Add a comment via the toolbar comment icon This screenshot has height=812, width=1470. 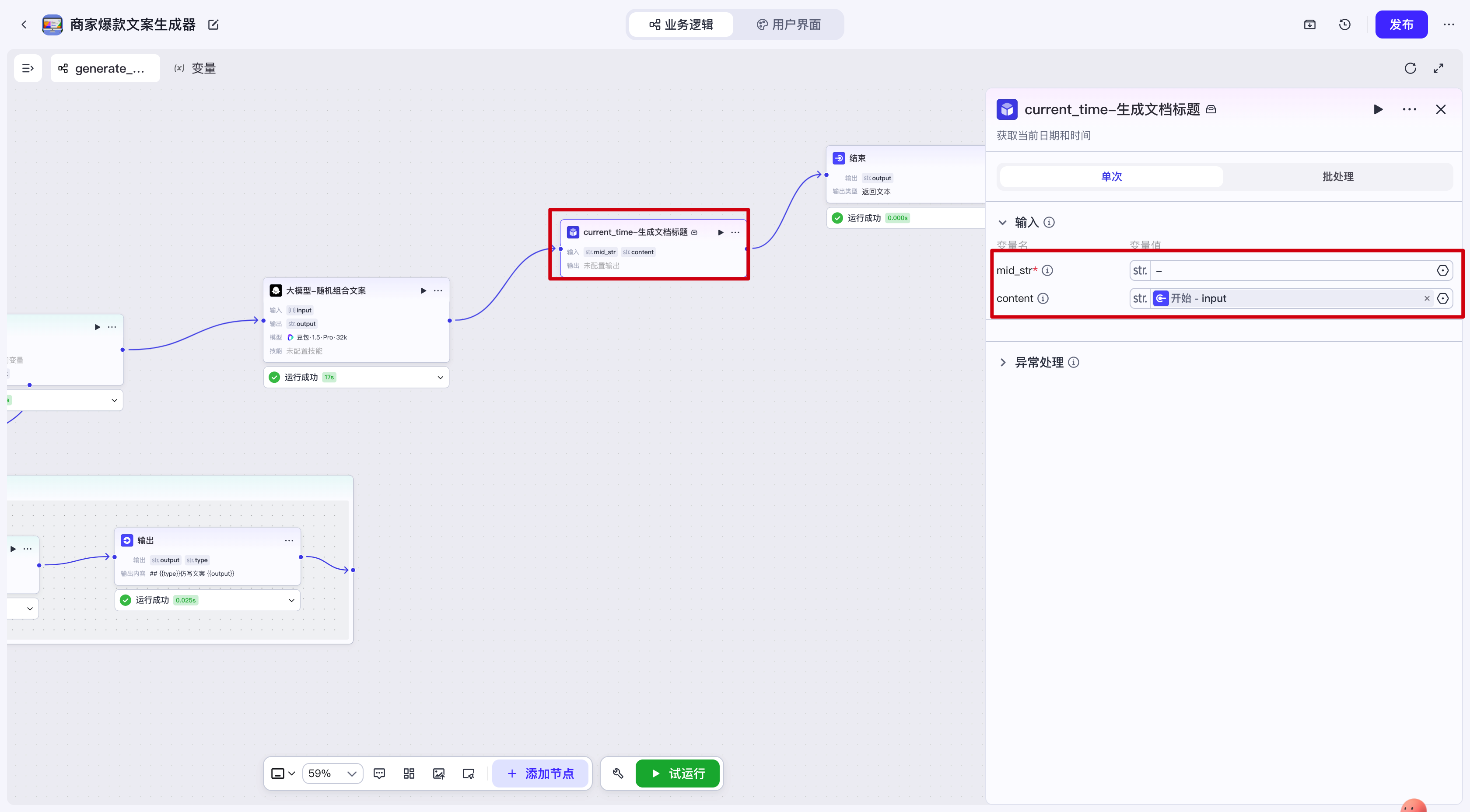[379, 774]
